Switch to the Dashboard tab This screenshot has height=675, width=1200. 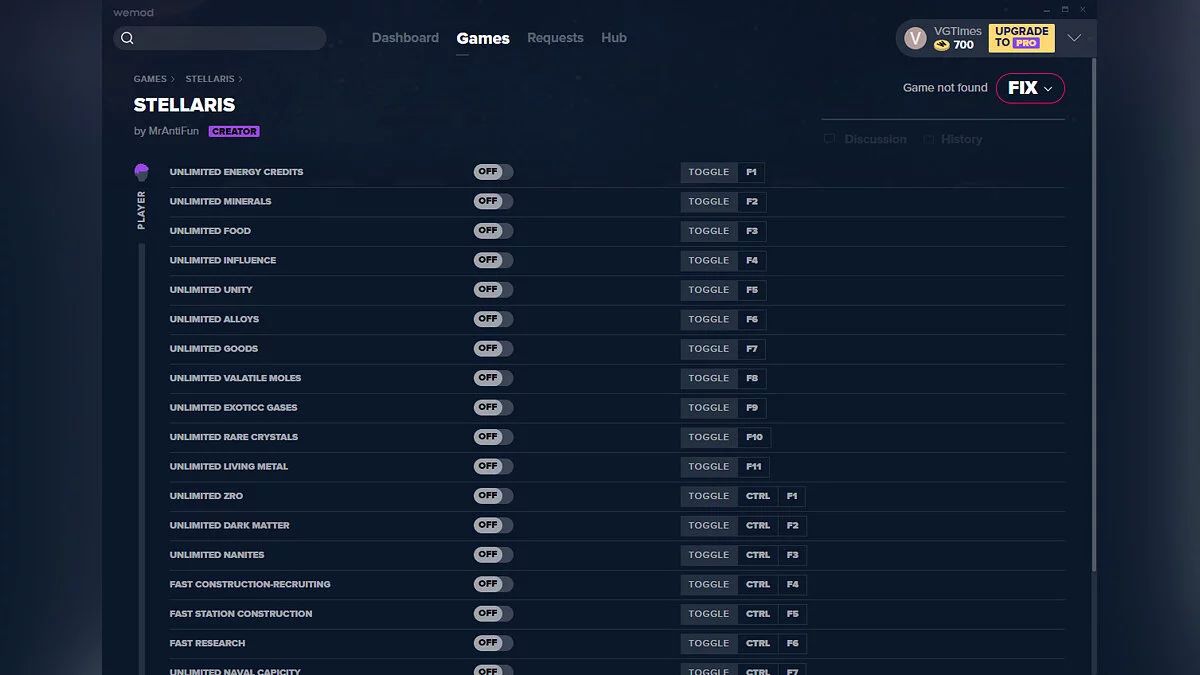pos(405,38)
